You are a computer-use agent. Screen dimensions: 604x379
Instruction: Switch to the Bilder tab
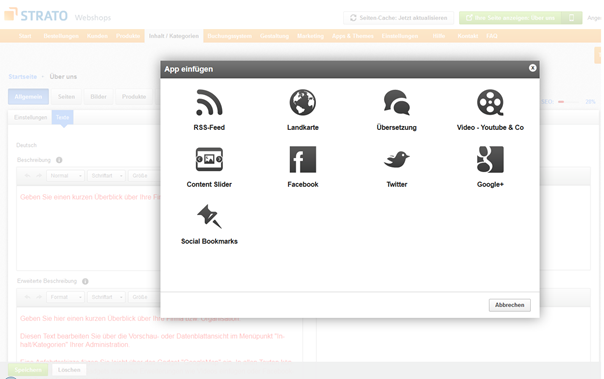99,97
